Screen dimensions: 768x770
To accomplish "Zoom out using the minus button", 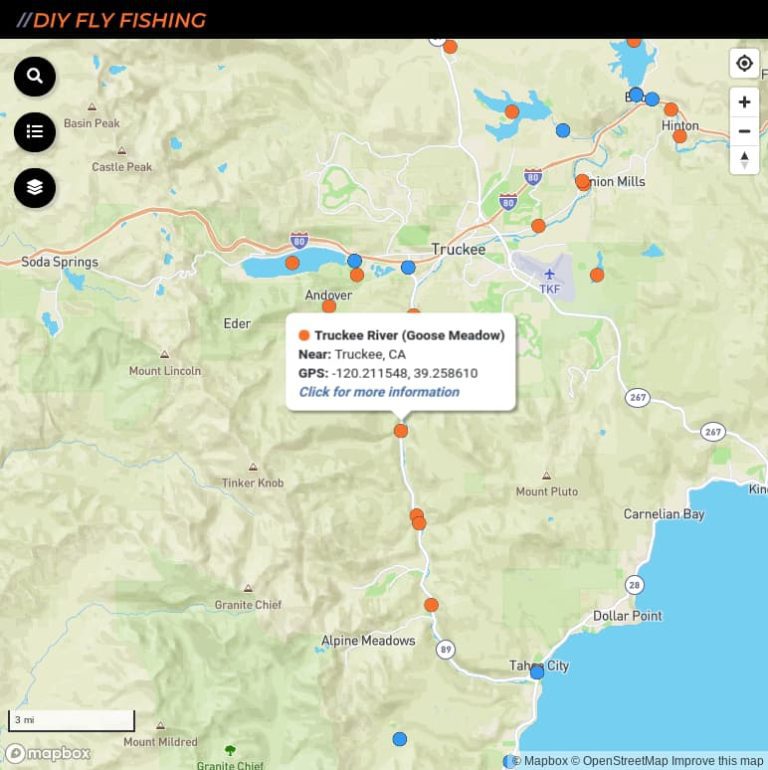I will [744, 131].
